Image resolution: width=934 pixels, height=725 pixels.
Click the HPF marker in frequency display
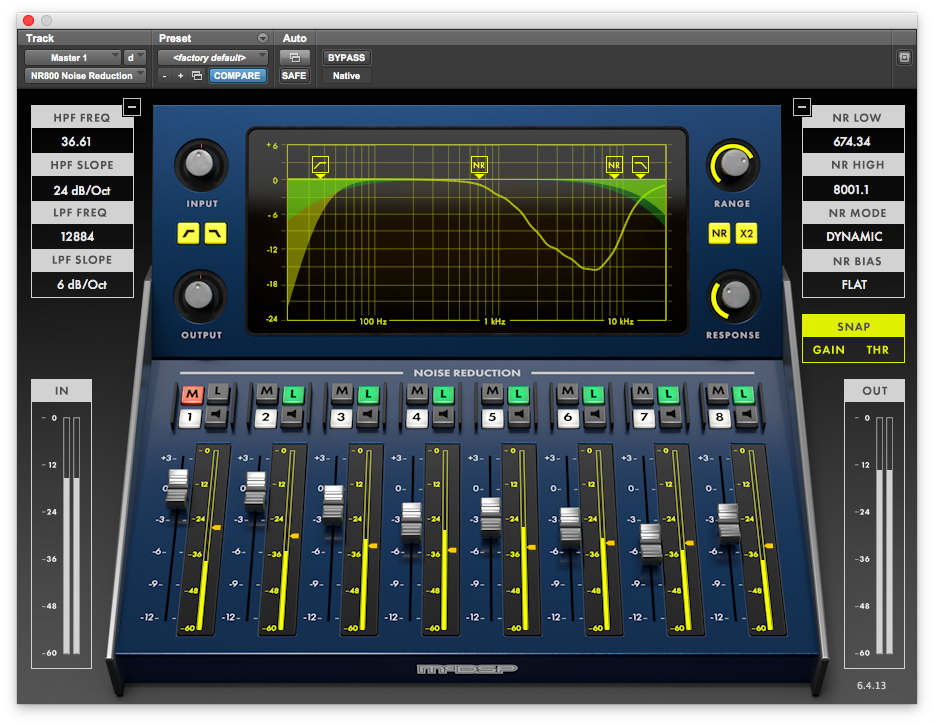coord(320,163)
